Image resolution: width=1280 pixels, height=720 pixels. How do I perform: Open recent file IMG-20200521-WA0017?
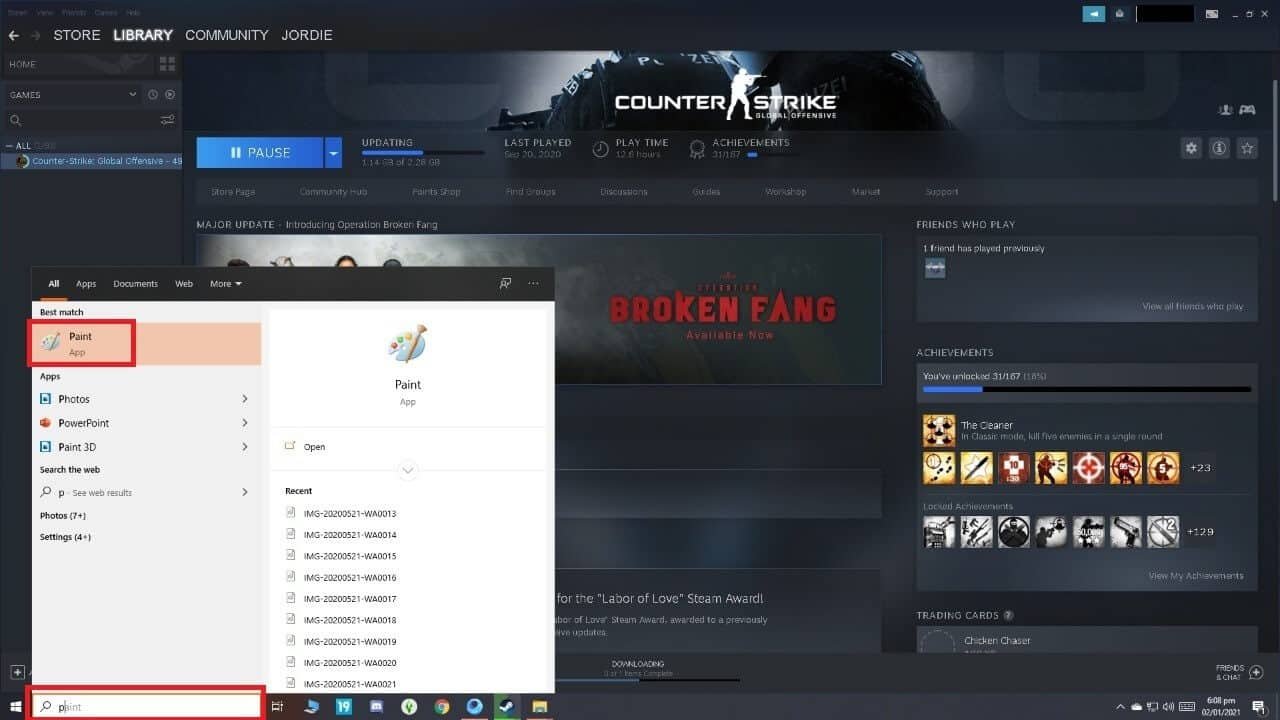click(350, 599)
